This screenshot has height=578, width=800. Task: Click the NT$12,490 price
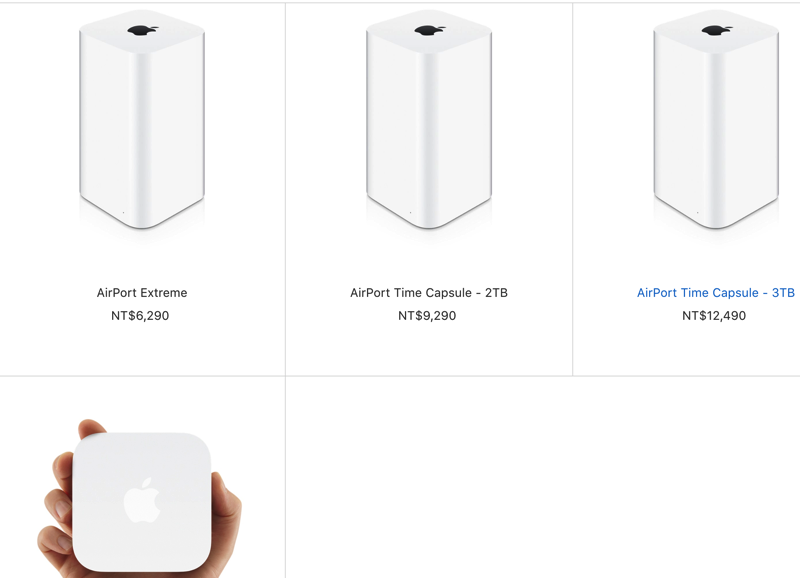714,316
